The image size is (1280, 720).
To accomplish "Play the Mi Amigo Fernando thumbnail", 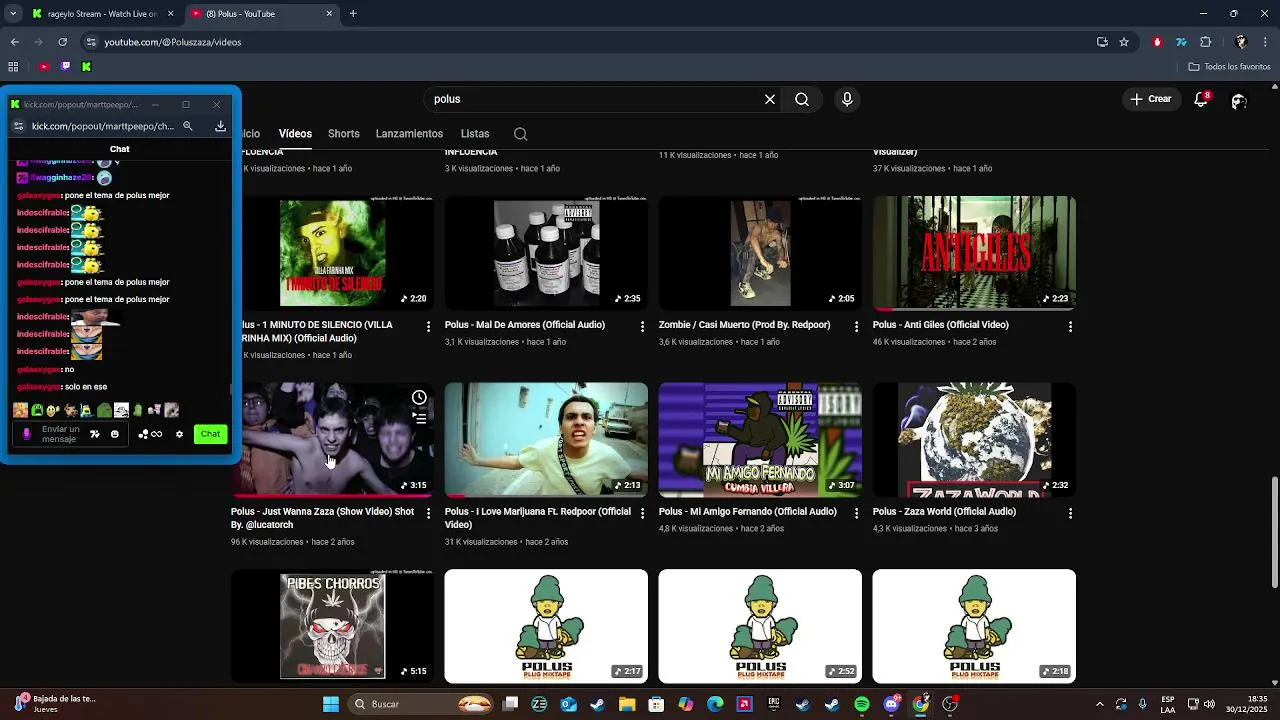I will pyautogui.click(x=760, y=440).
